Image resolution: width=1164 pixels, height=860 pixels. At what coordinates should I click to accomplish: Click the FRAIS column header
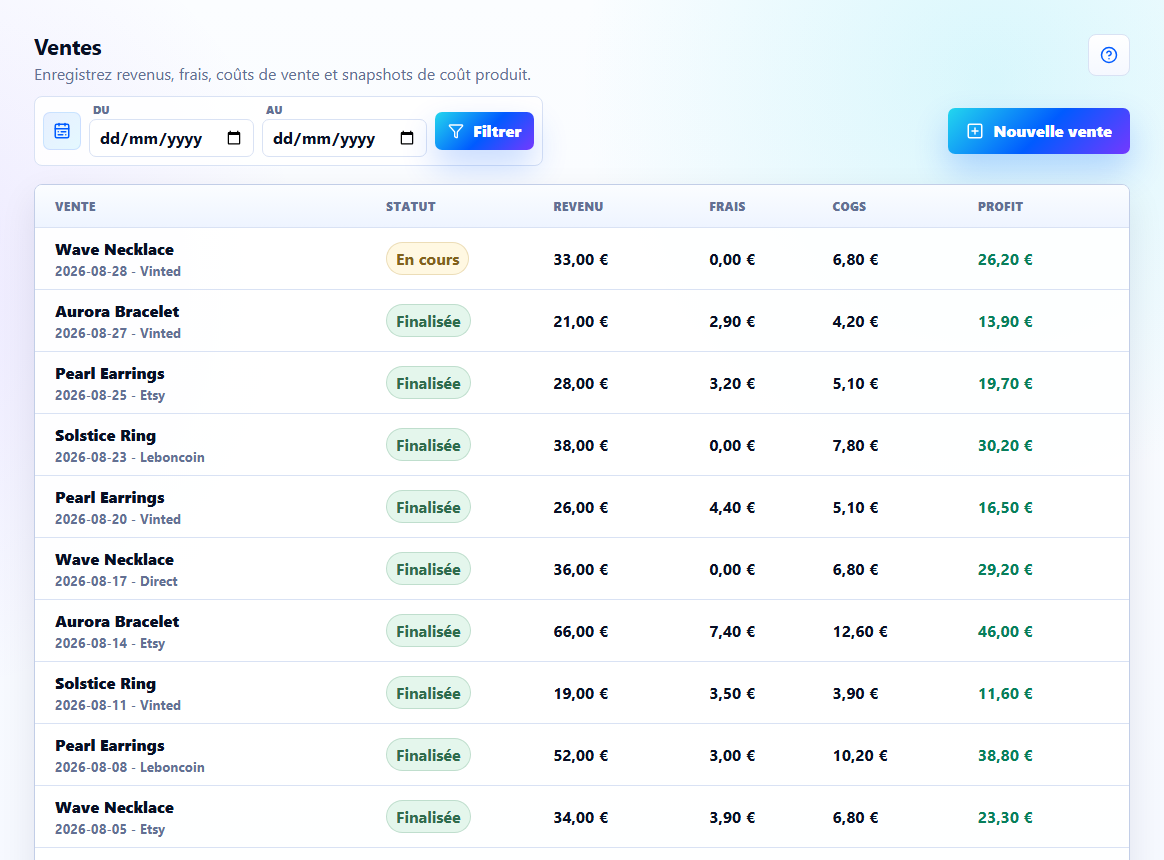click(x=728, y=206)
